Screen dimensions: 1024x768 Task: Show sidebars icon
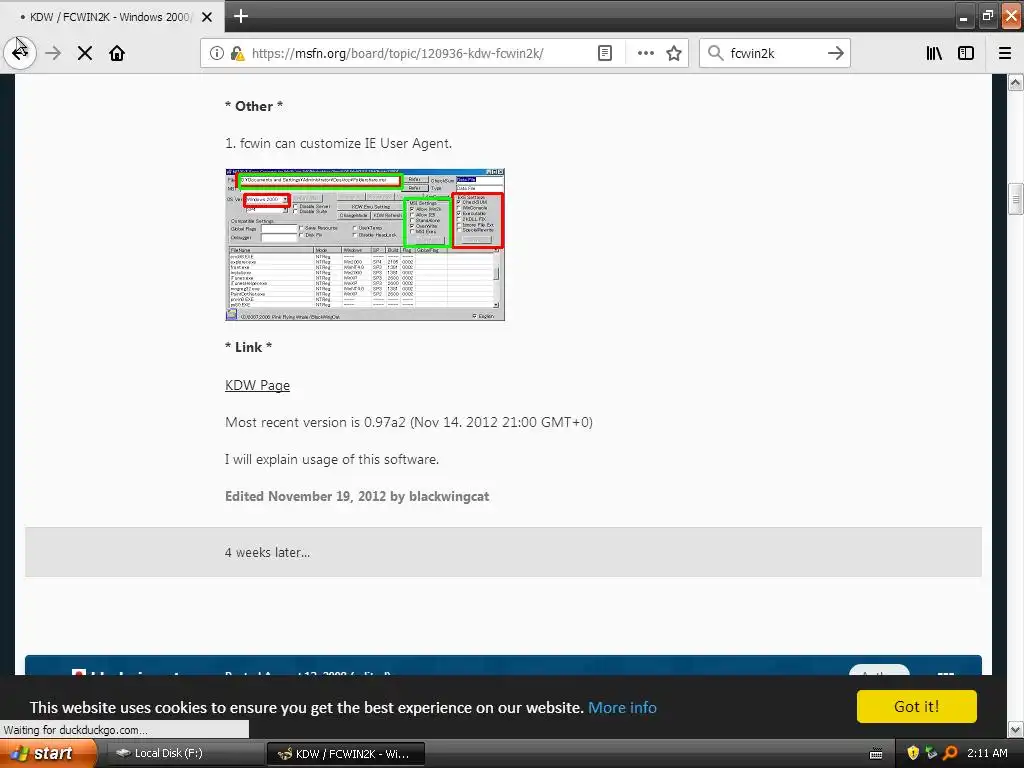coord(966,53)
